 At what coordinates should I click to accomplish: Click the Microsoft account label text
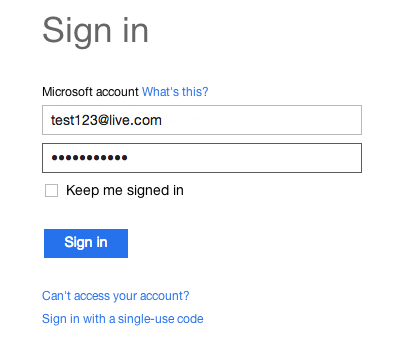[90, 92]
